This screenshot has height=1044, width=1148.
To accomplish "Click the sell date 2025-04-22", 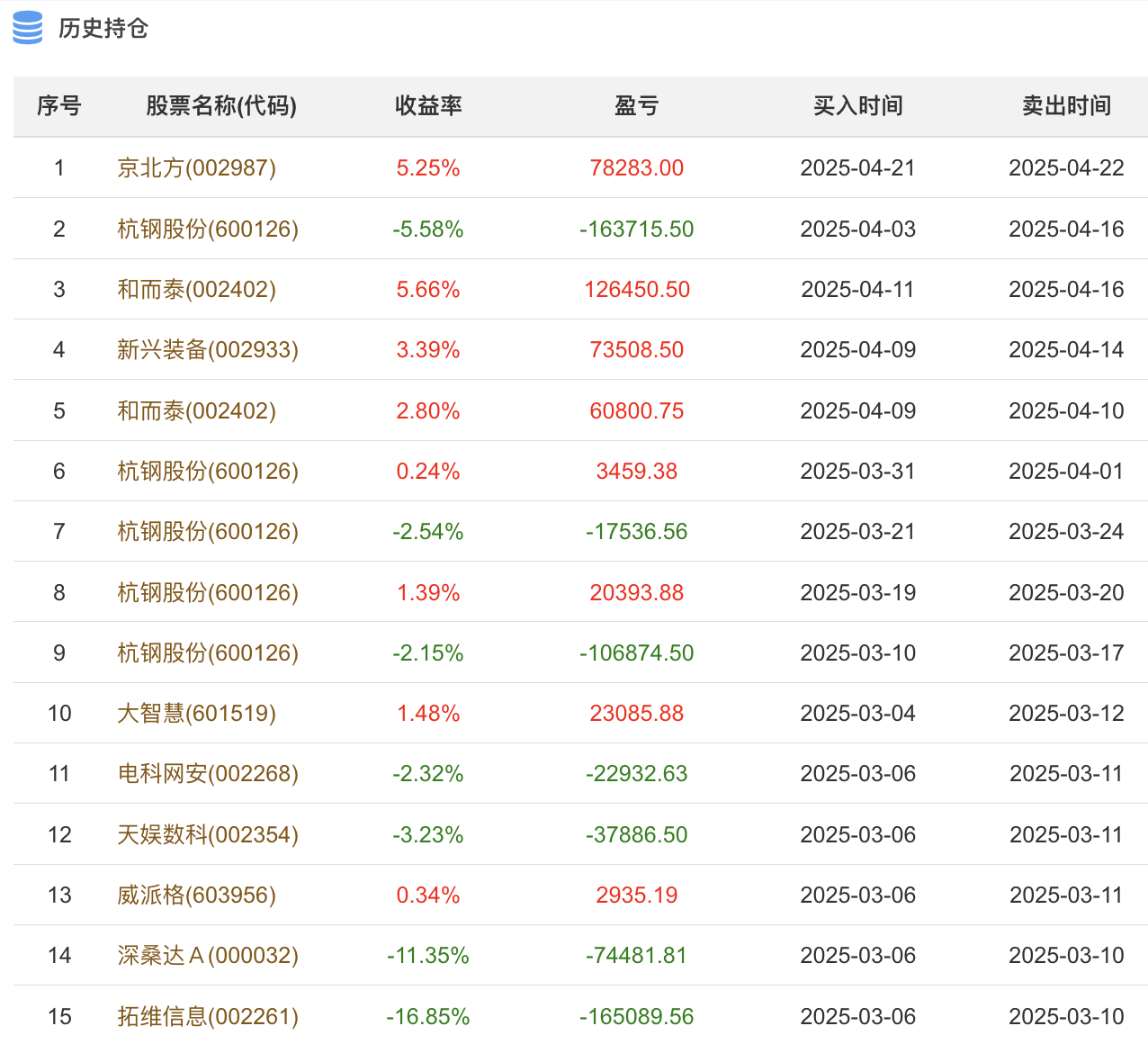I will coord(1067,168).
